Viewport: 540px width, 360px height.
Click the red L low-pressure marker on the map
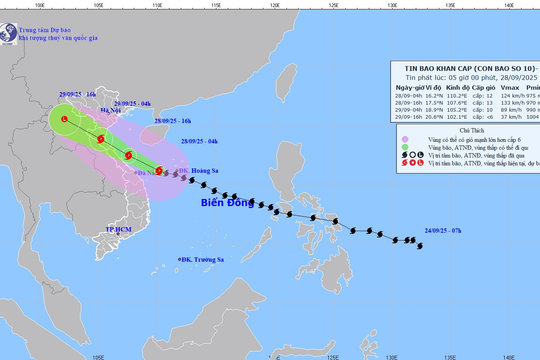(x=64, y=119)
